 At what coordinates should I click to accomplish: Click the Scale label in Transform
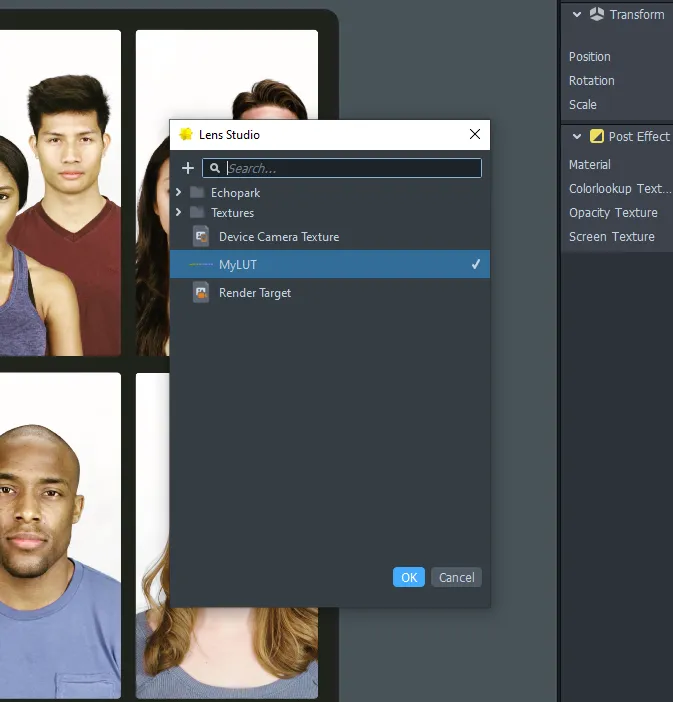[583, 105]
